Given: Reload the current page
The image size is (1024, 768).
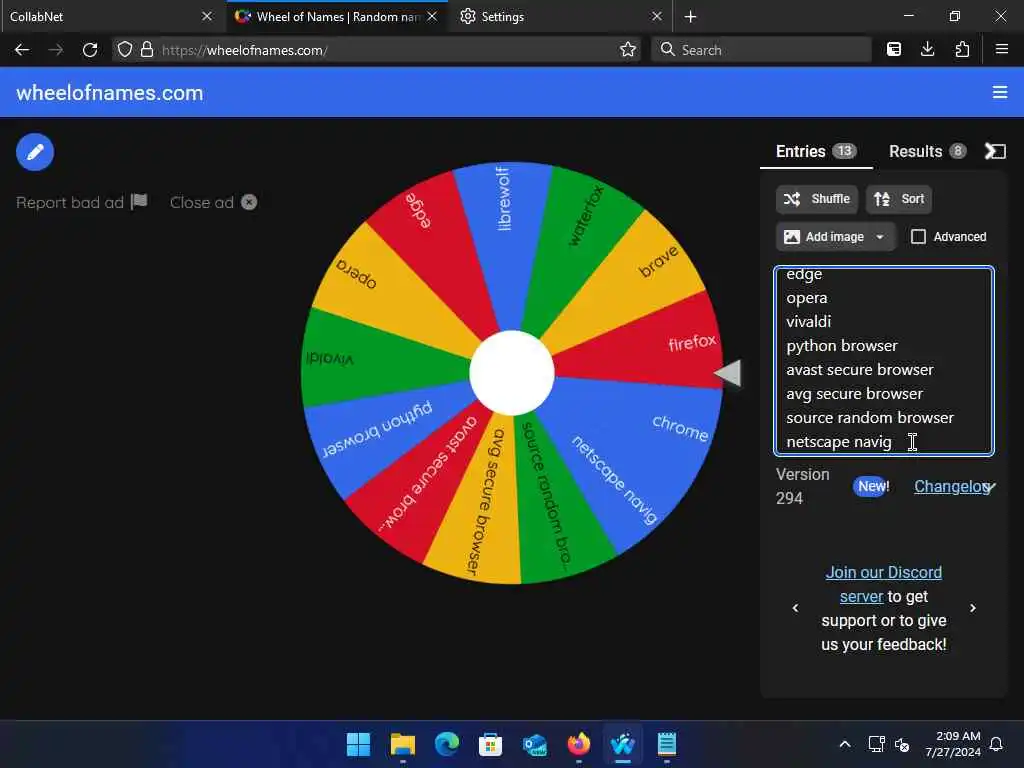Looking at the screenshot, I should (90, 50).
